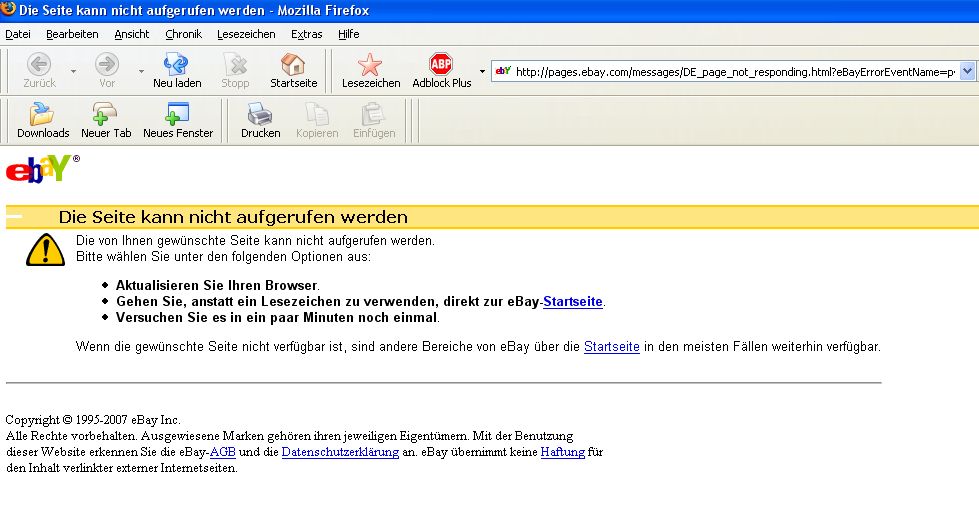Open the Extras menu
Viewport: 979px width, 516px height.
(307, 34)
